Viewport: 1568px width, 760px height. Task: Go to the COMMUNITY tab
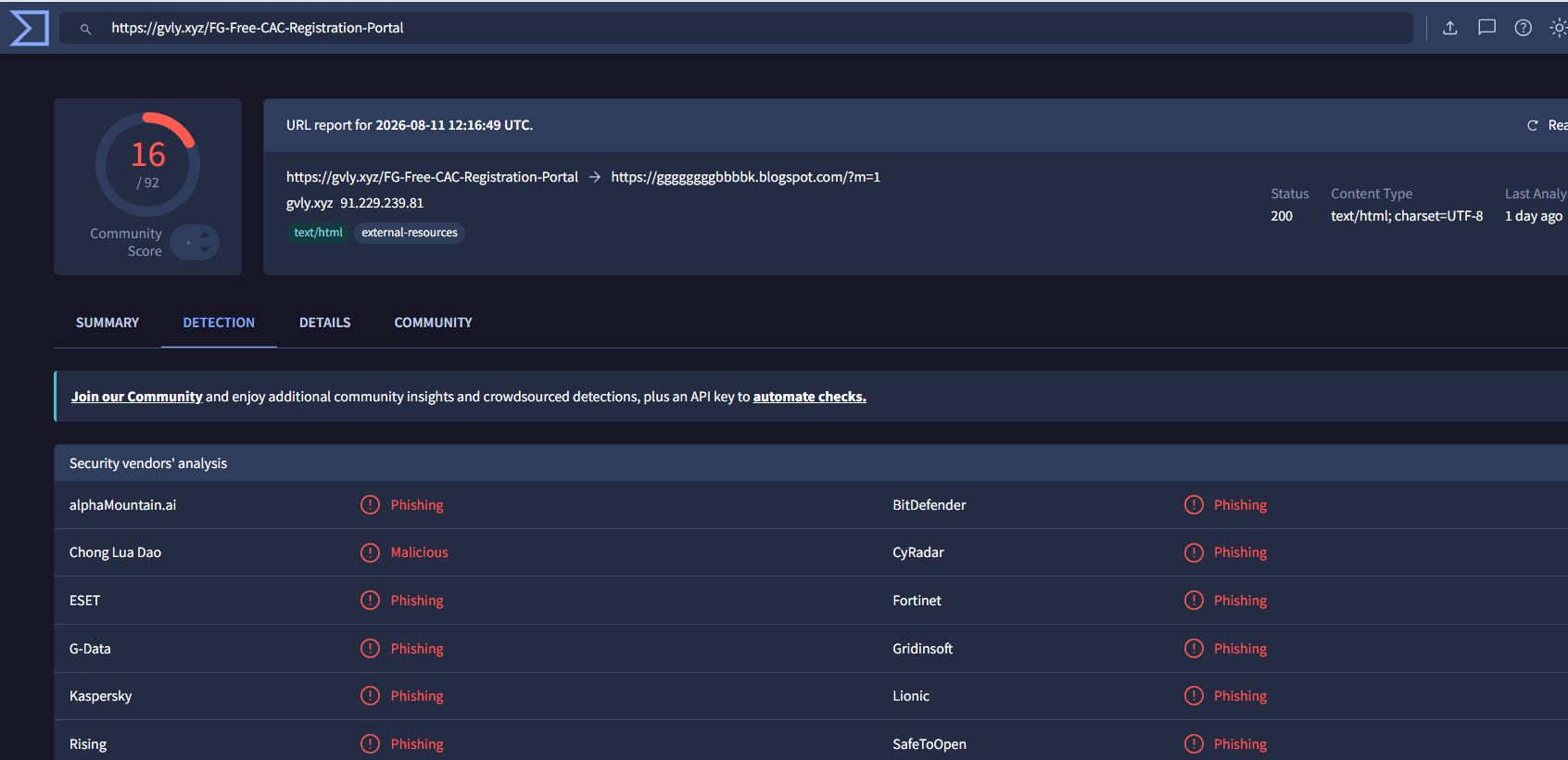pos(433,323)
